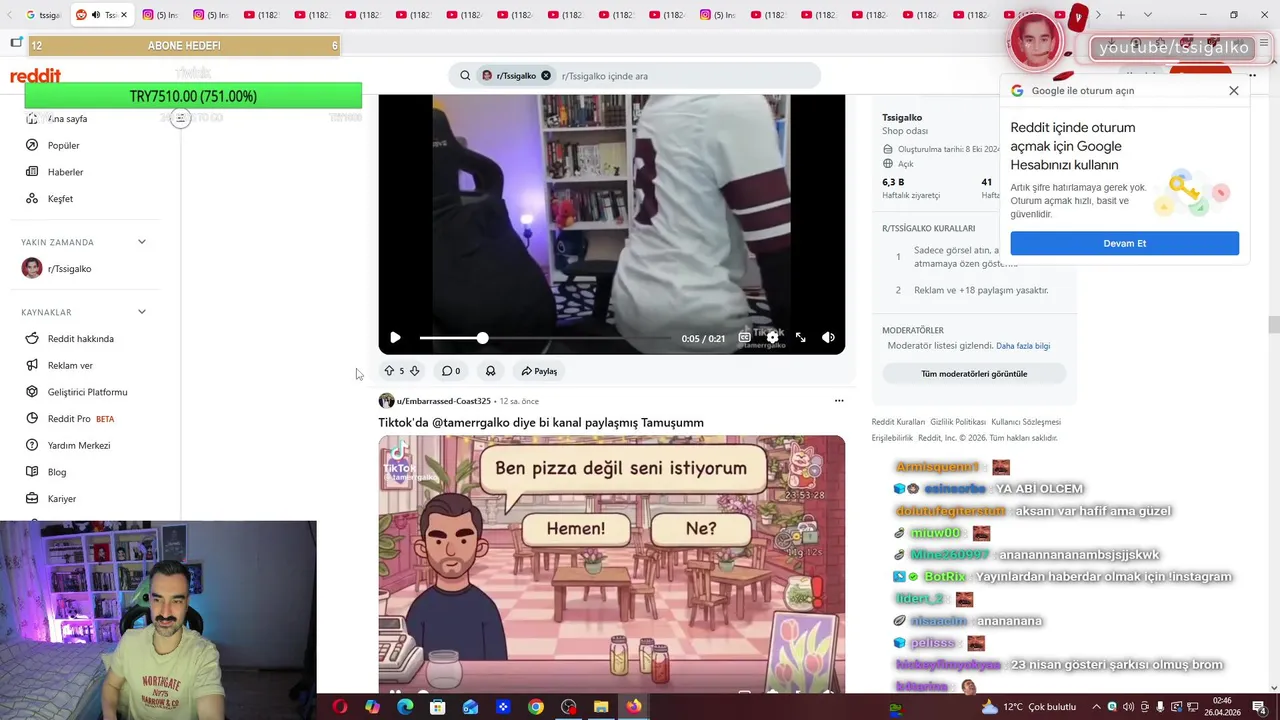Go to Reddit home via logo
Screen dimensions: 1280x720
coord(36,76)
